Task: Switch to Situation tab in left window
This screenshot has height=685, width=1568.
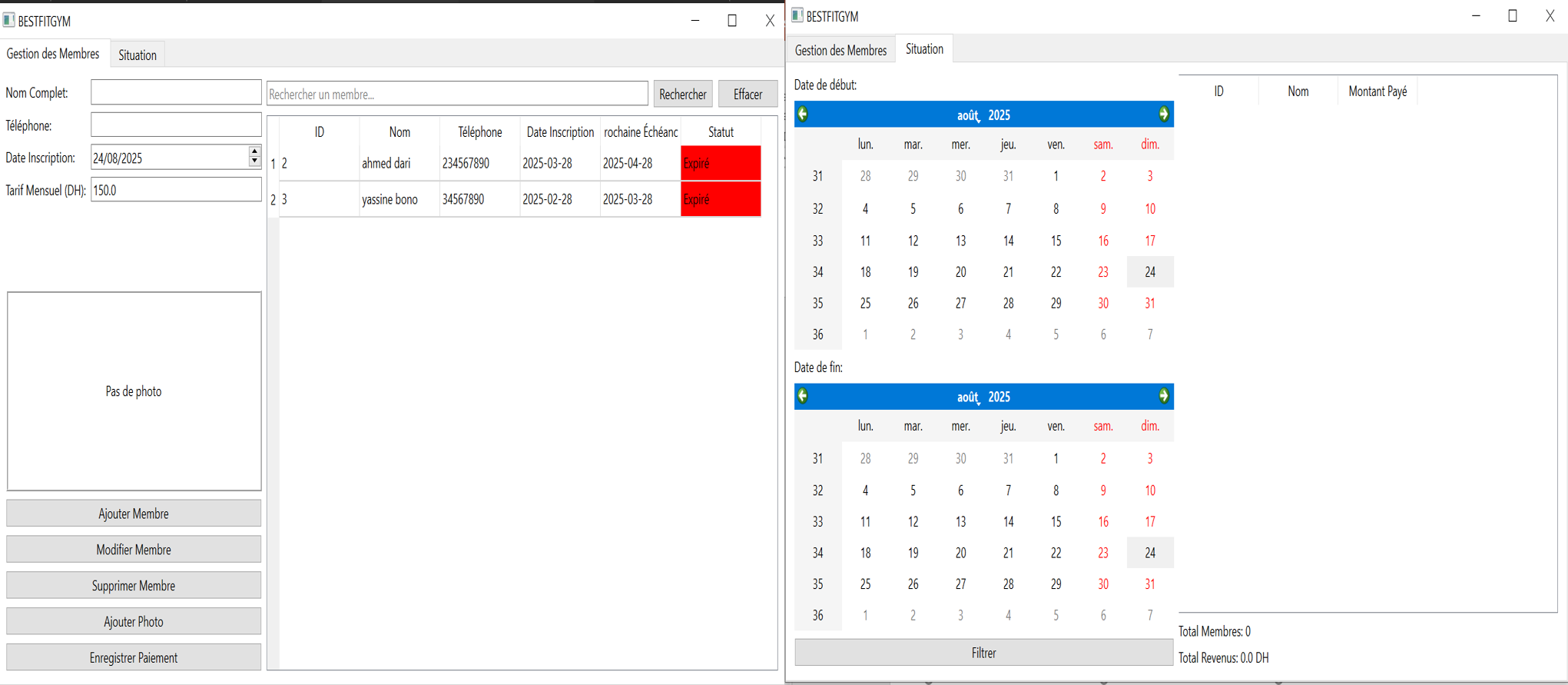Action: coord(138,55)
